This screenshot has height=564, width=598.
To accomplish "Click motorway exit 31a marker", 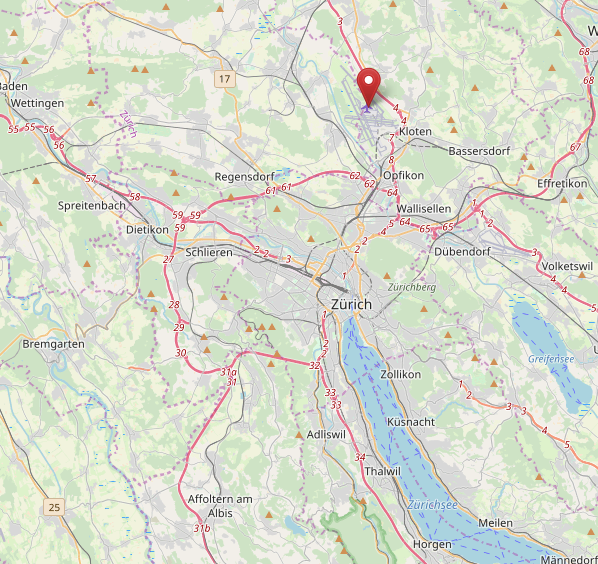I will pyautogui.click(x=228, y=372).
